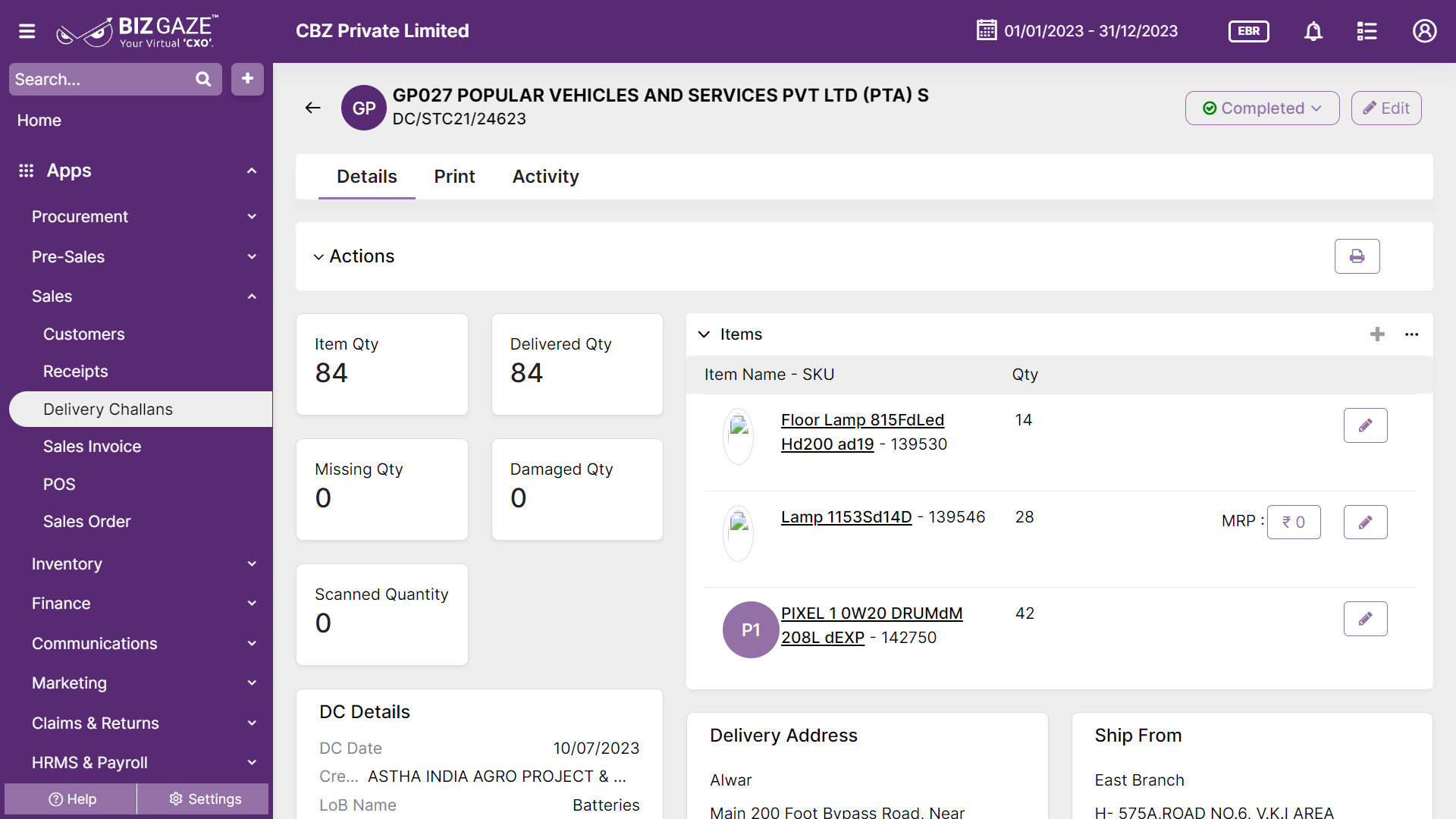
Task: Click the print icon in Actions panel
Action: 1357,256
